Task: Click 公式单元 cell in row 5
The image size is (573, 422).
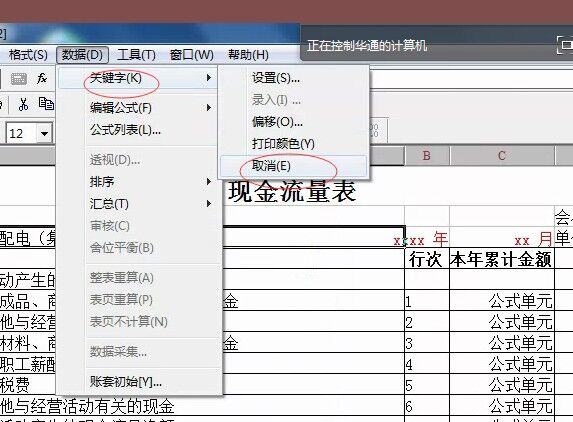Action: (502, 385)
